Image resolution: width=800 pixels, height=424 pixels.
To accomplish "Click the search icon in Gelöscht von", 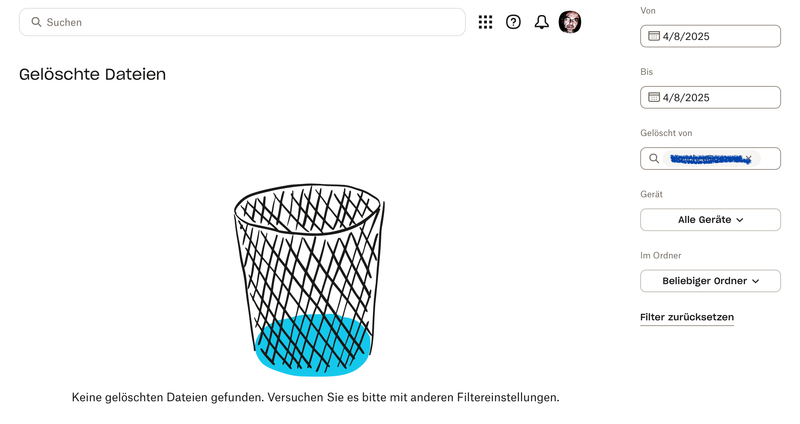I will (654, 159).
